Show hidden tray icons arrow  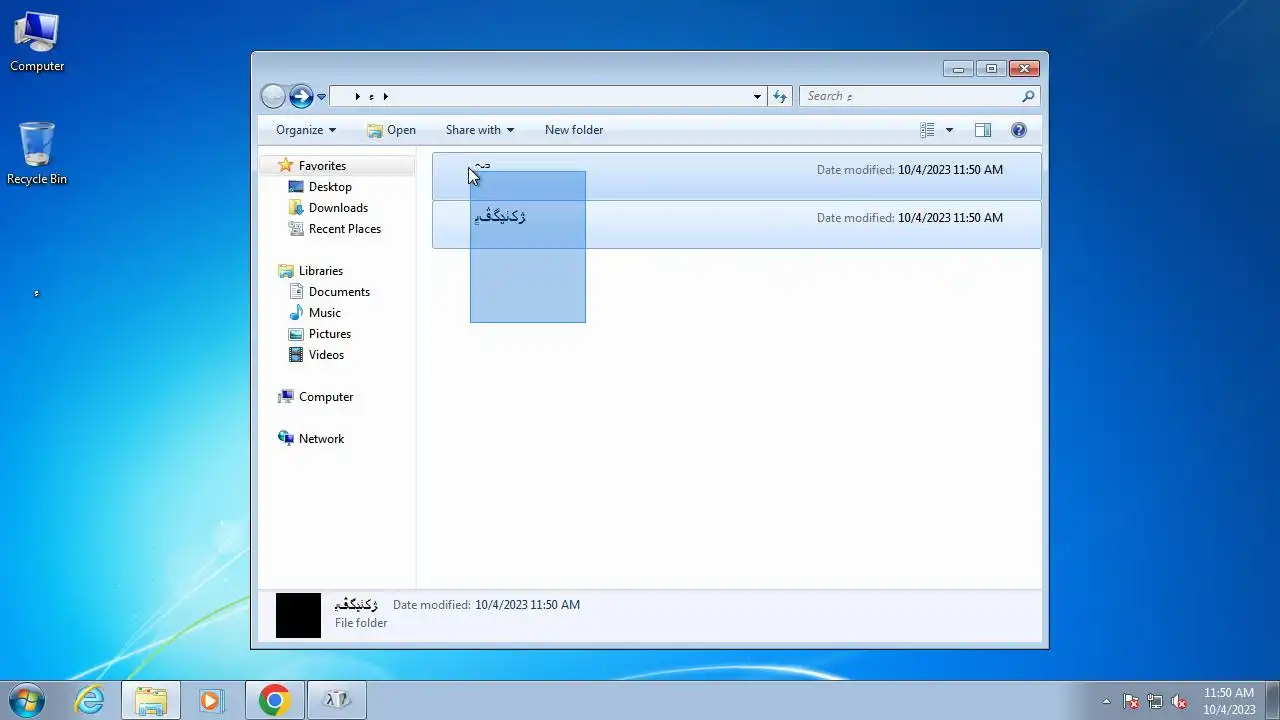pyautogui.click(x=1106, y=701)
